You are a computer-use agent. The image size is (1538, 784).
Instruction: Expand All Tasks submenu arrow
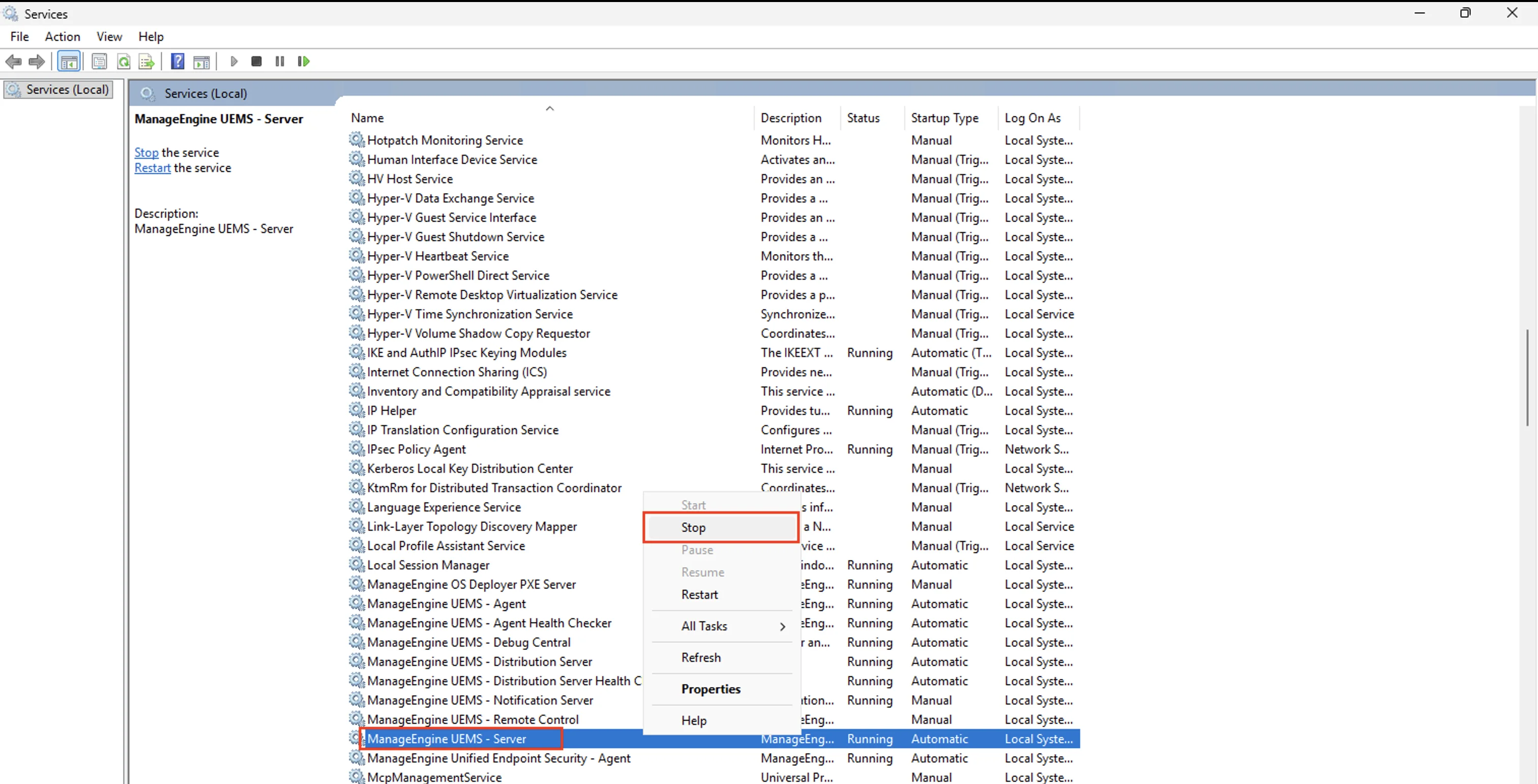coord(782,626)
